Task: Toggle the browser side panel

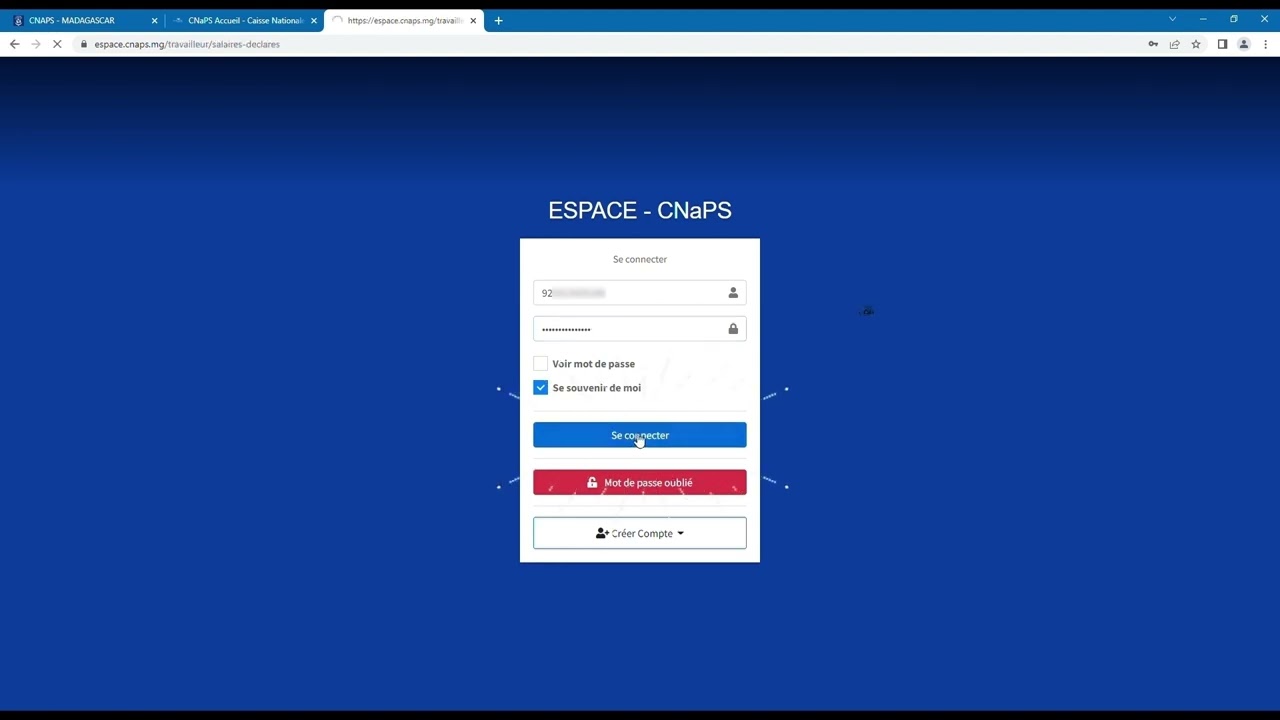Action: coord(1222,44)
